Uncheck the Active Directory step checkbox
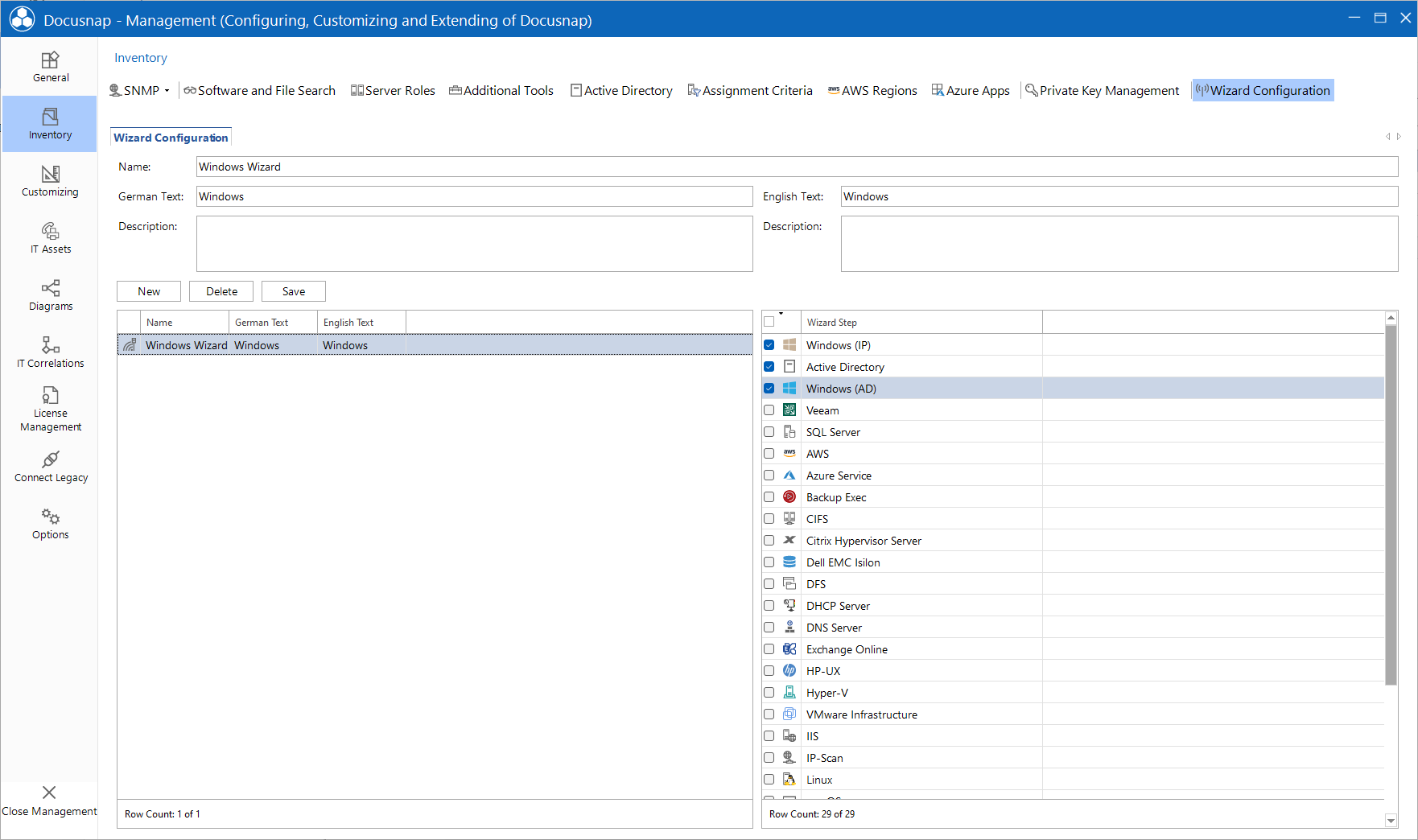1418x840 pixels. point(769,367)
